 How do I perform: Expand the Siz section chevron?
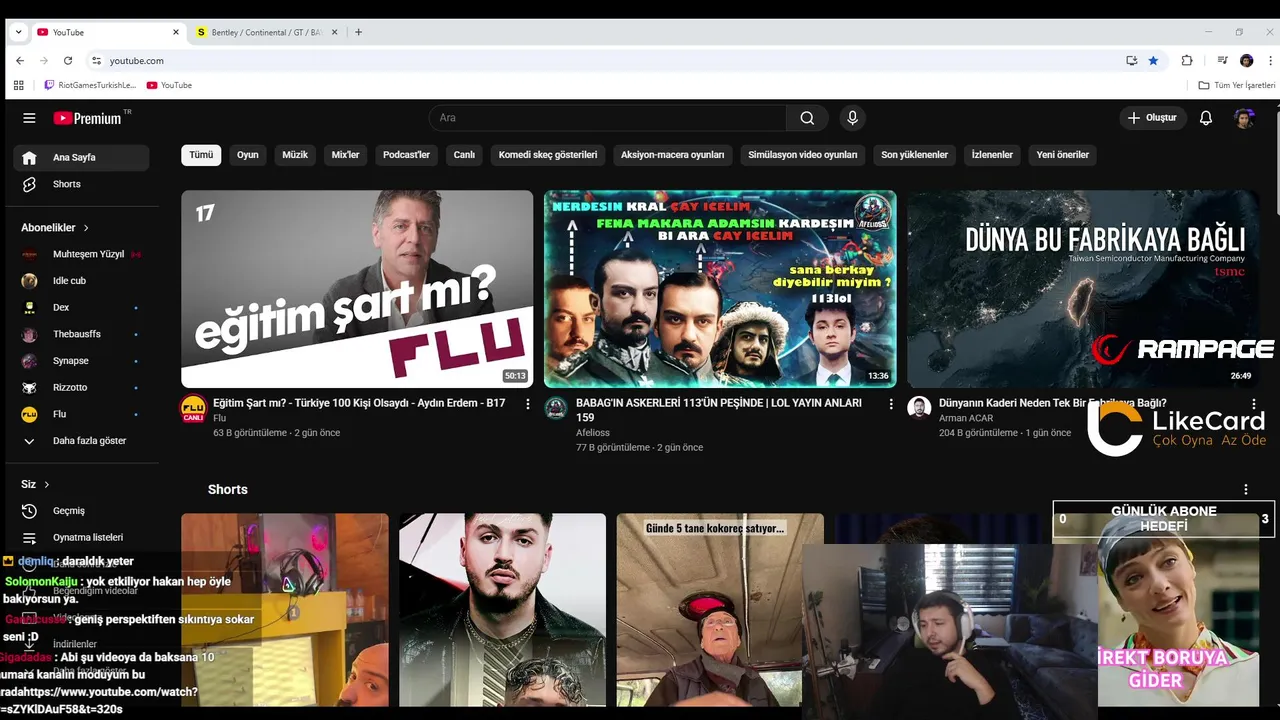tap(46, 484)
